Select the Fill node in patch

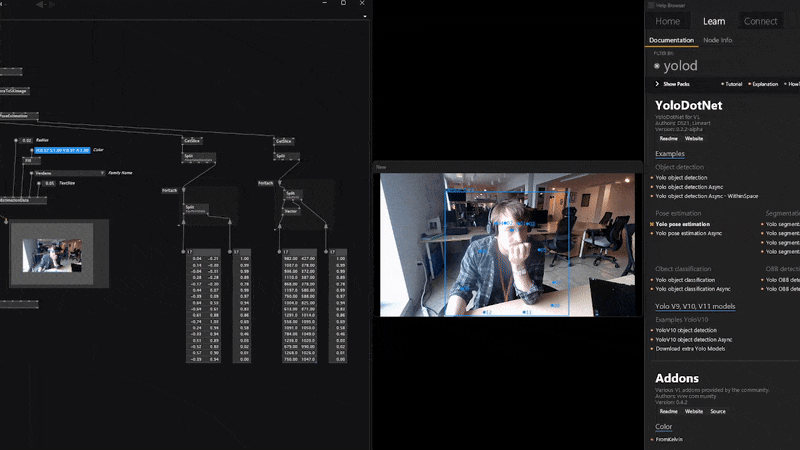tap(32, 161)
